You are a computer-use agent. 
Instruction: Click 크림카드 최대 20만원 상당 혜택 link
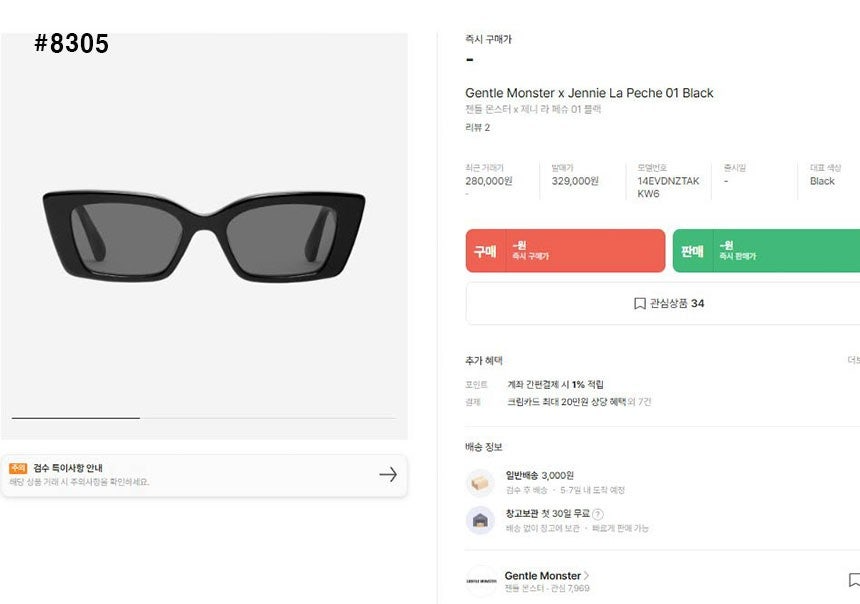[x=567, y=402]
